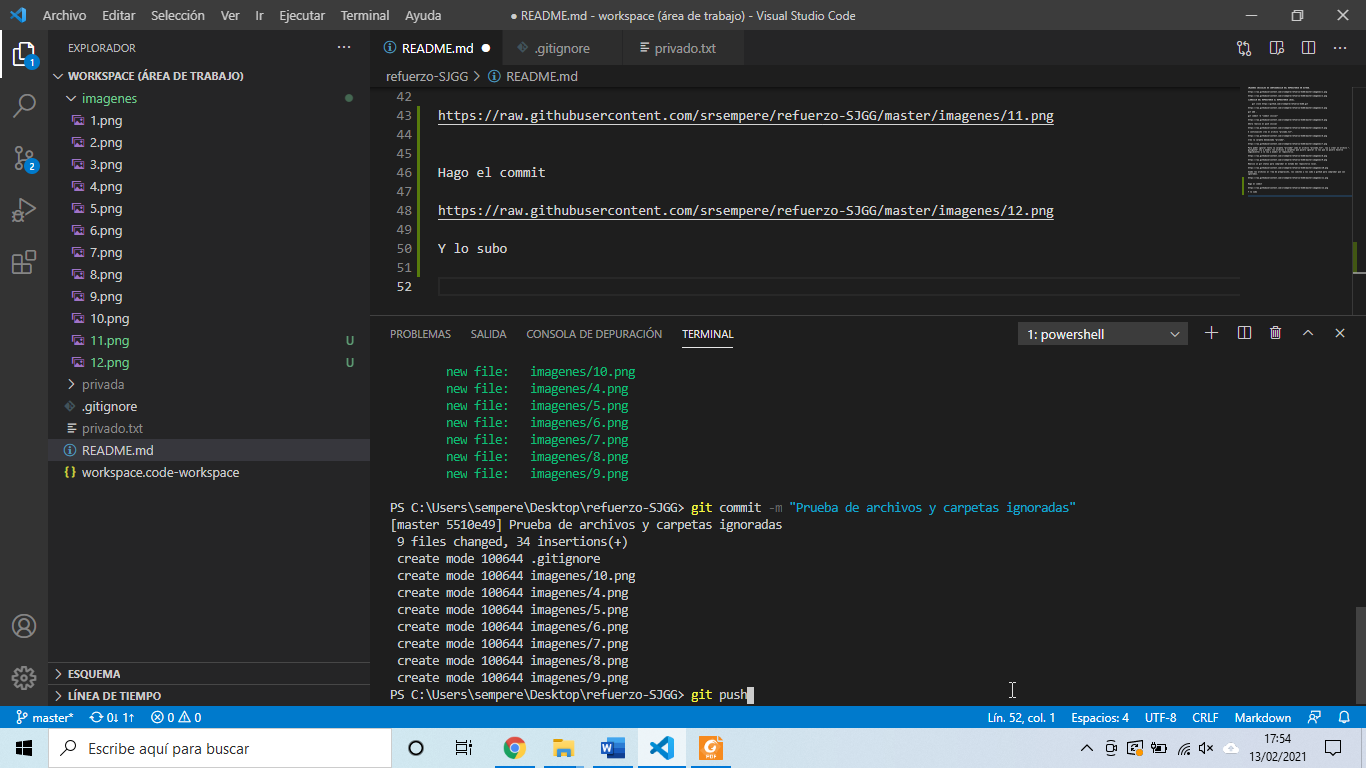The image size is (1366, 768).
Task: Click the errors and warnings status indicator
Action: coord(176,717)
